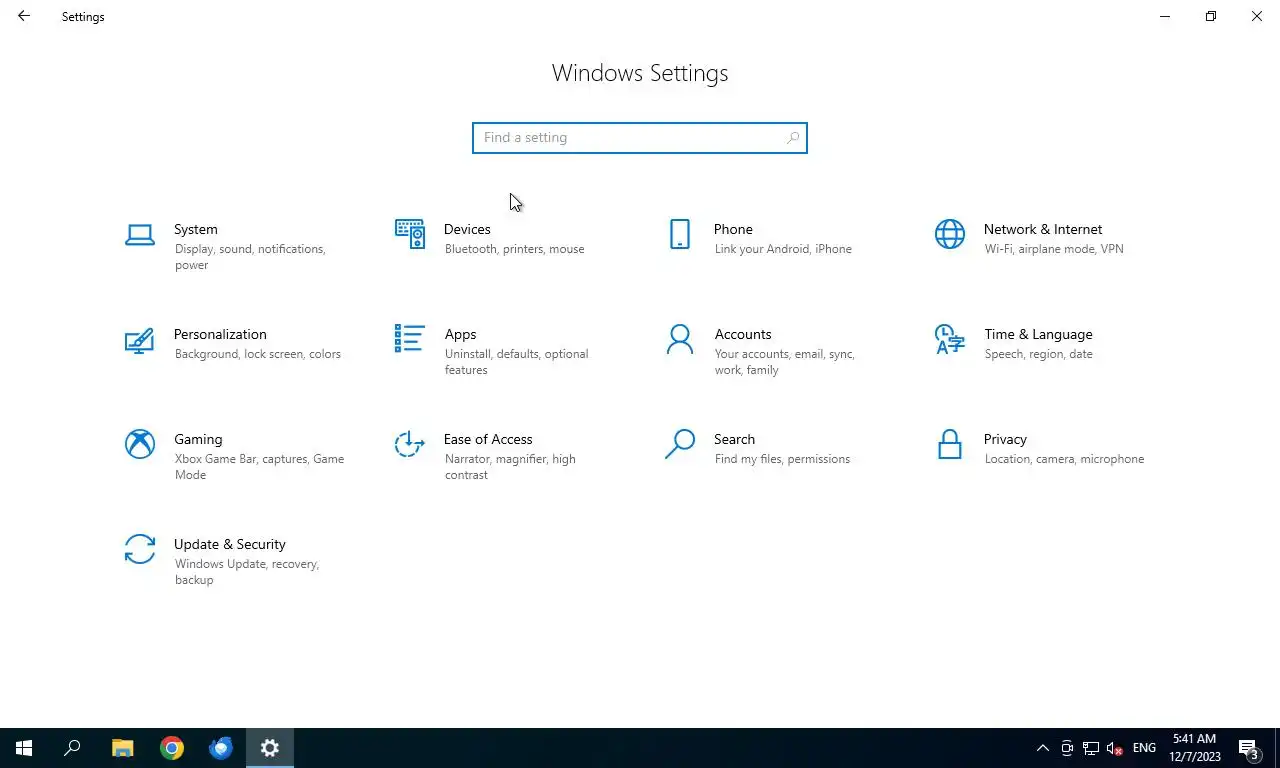
Task: Open System settings via the laptop icon
Action: [x=140, y=235]
